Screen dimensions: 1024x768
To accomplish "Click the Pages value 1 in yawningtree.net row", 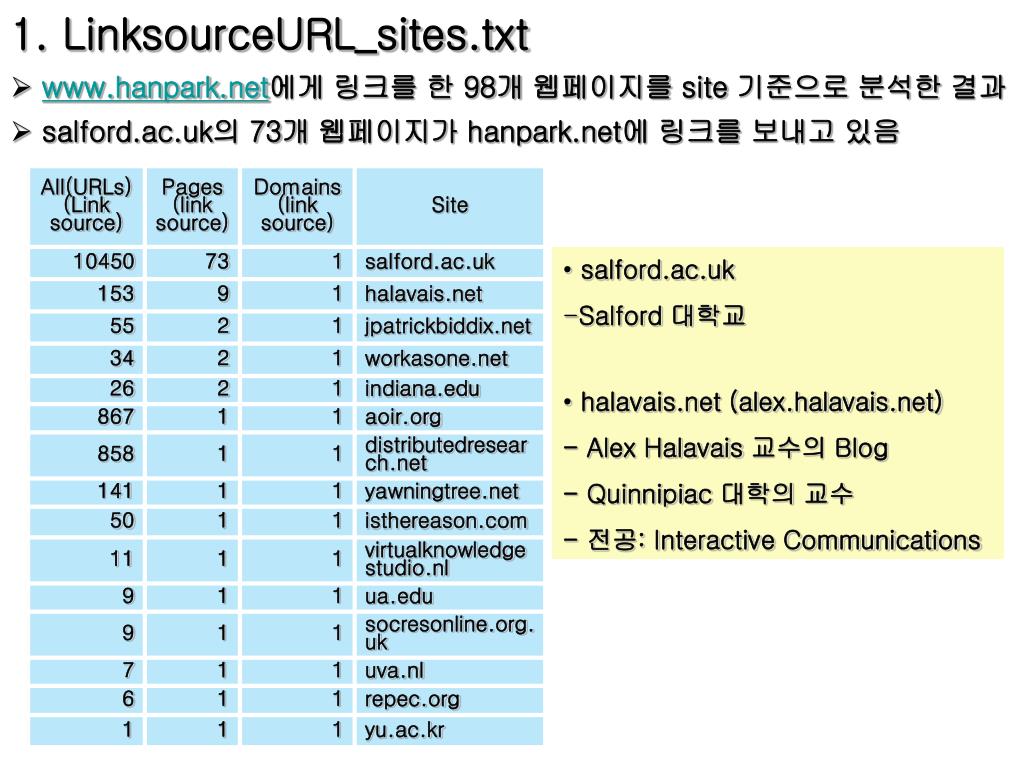I will click(223, 491).
